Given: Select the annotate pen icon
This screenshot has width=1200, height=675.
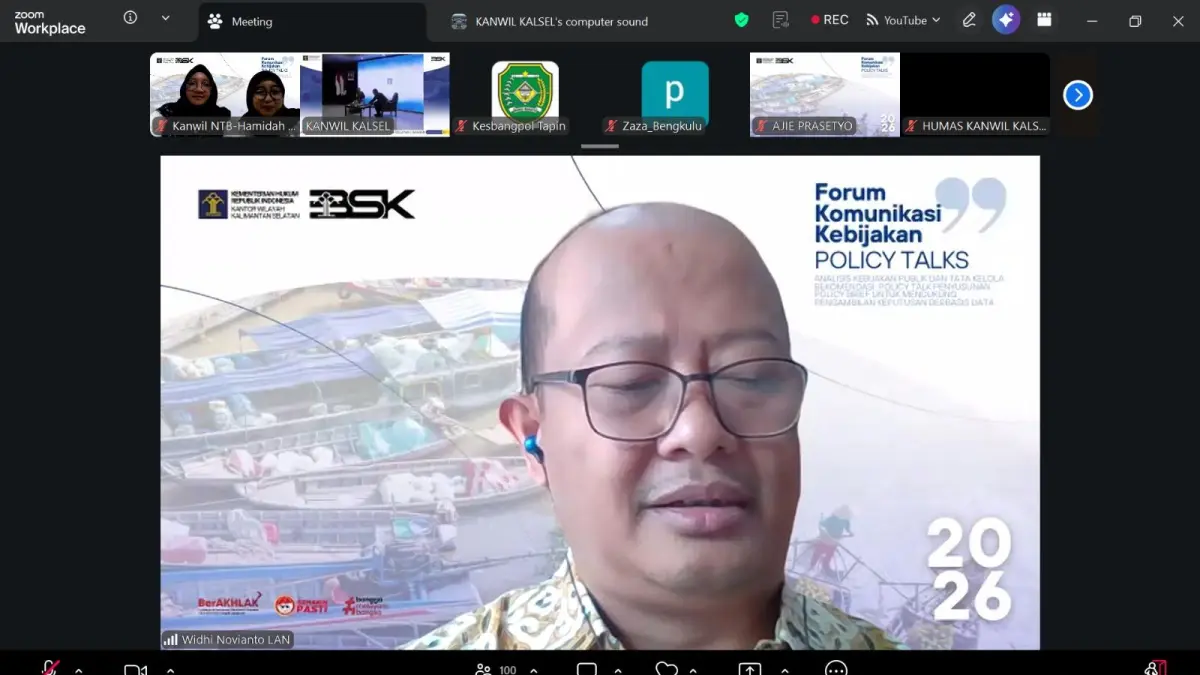Looking at the screenshot, I should click(969, 20).
